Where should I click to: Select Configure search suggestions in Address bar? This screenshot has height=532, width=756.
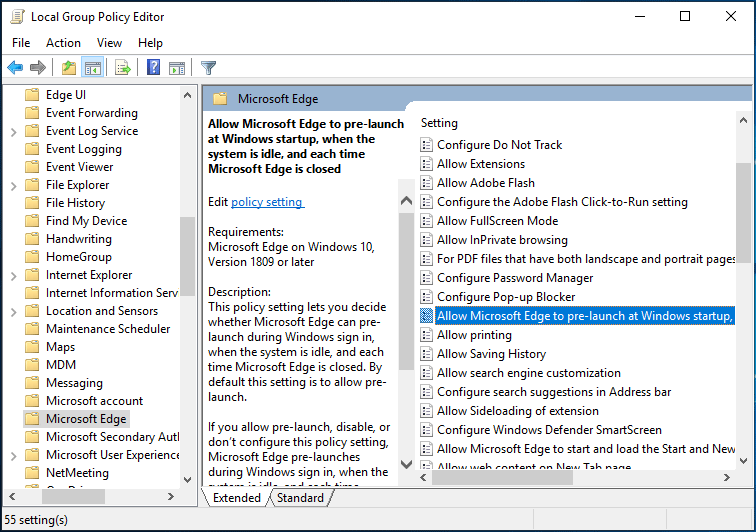pyautogui.click(x=554, y=392)
